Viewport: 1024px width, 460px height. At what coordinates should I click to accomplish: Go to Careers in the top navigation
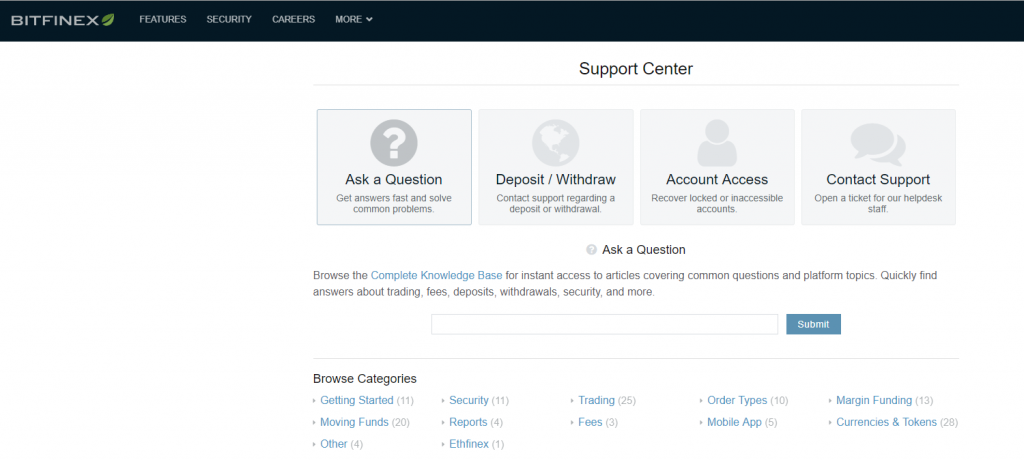pyautogui.click(x=293, y=20)
